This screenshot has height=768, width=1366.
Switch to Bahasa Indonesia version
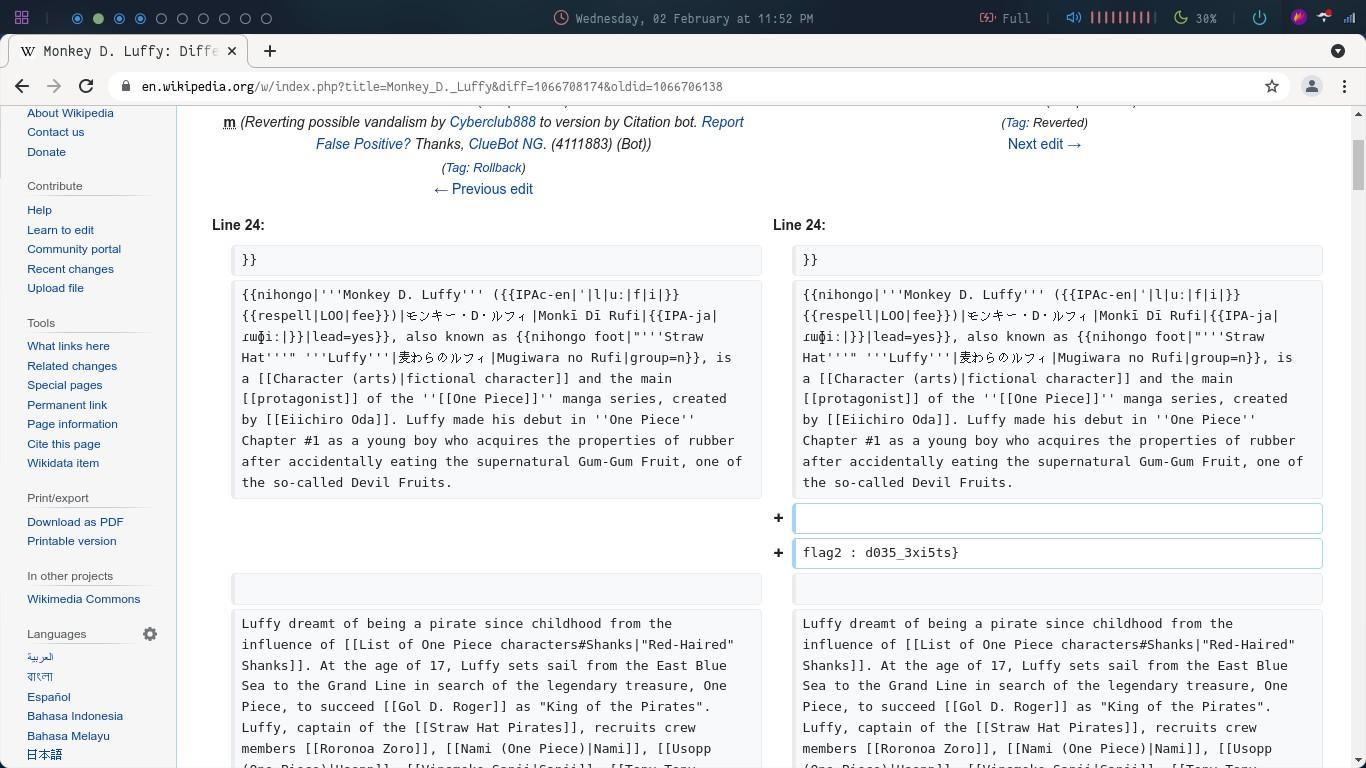(x=75, y=716)
